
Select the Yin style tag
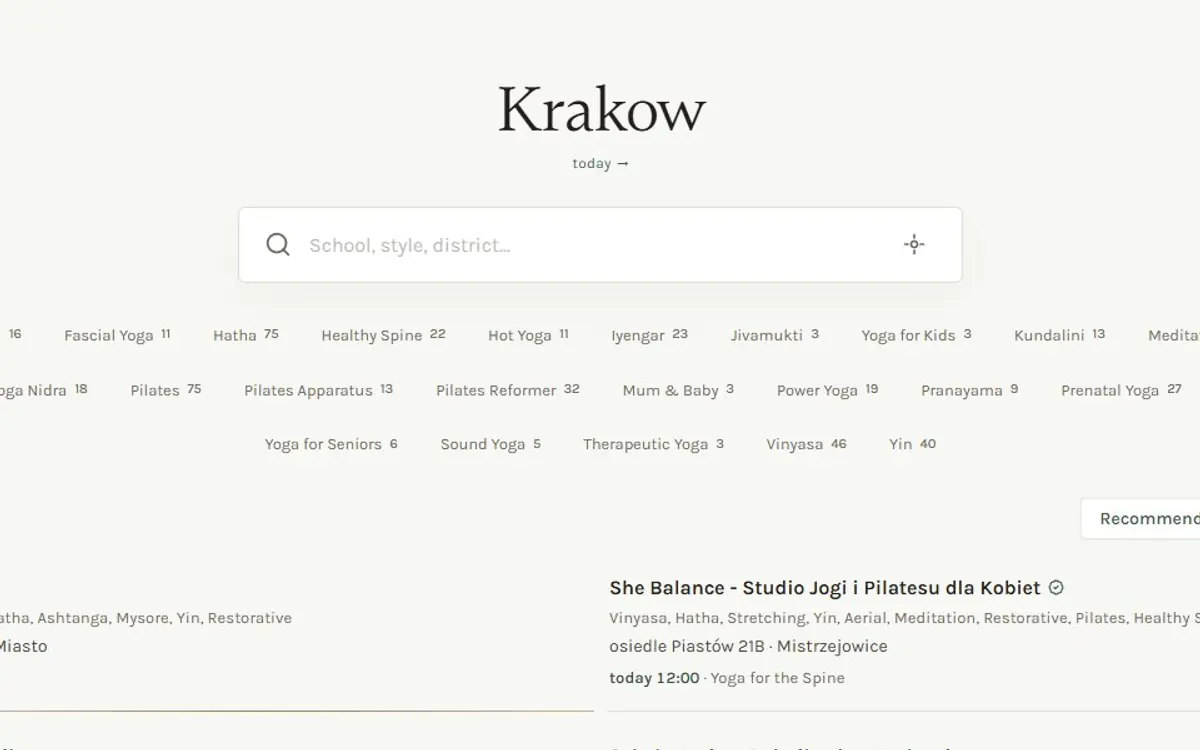(x=912, y=444)
